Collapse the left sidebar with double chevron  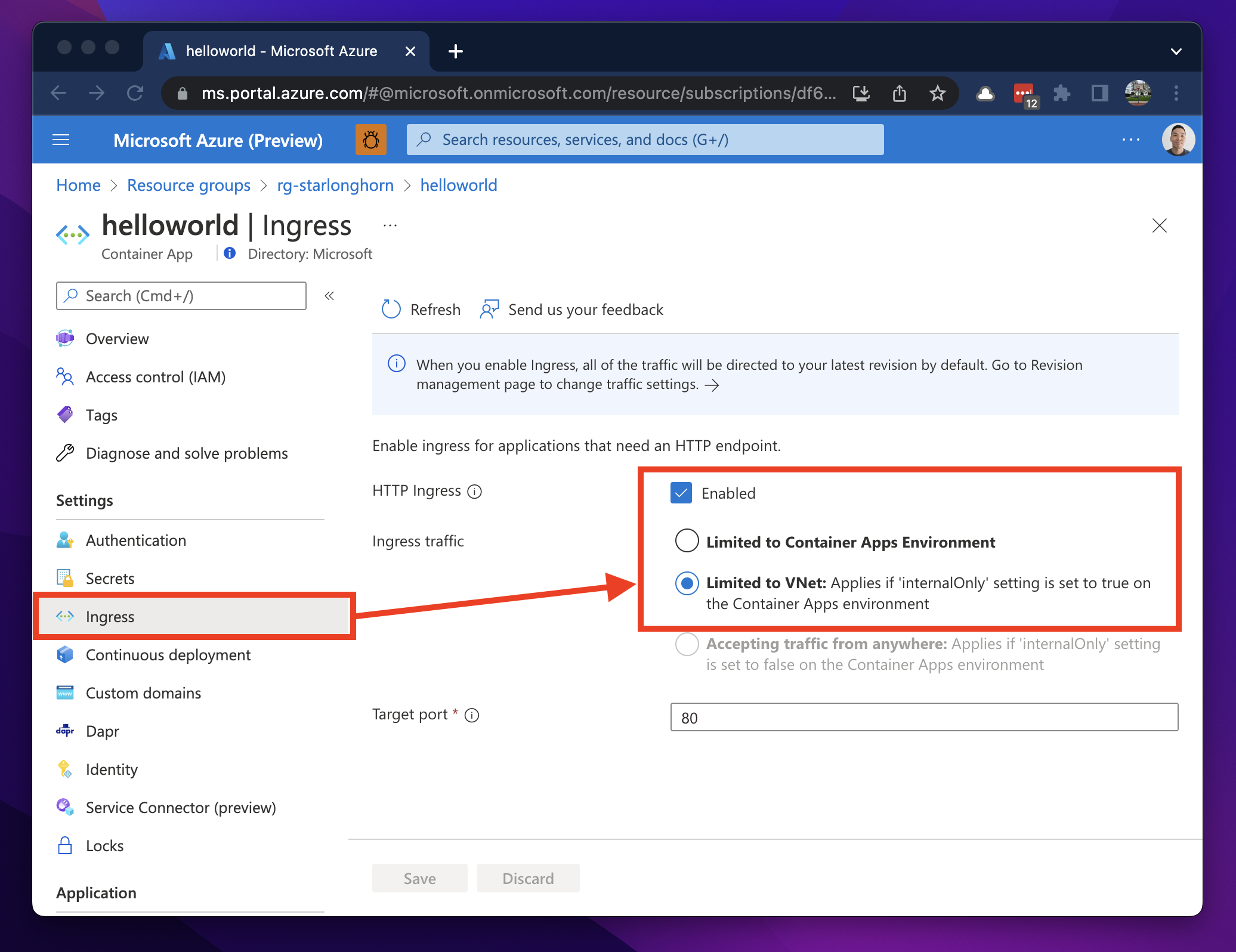329,296
